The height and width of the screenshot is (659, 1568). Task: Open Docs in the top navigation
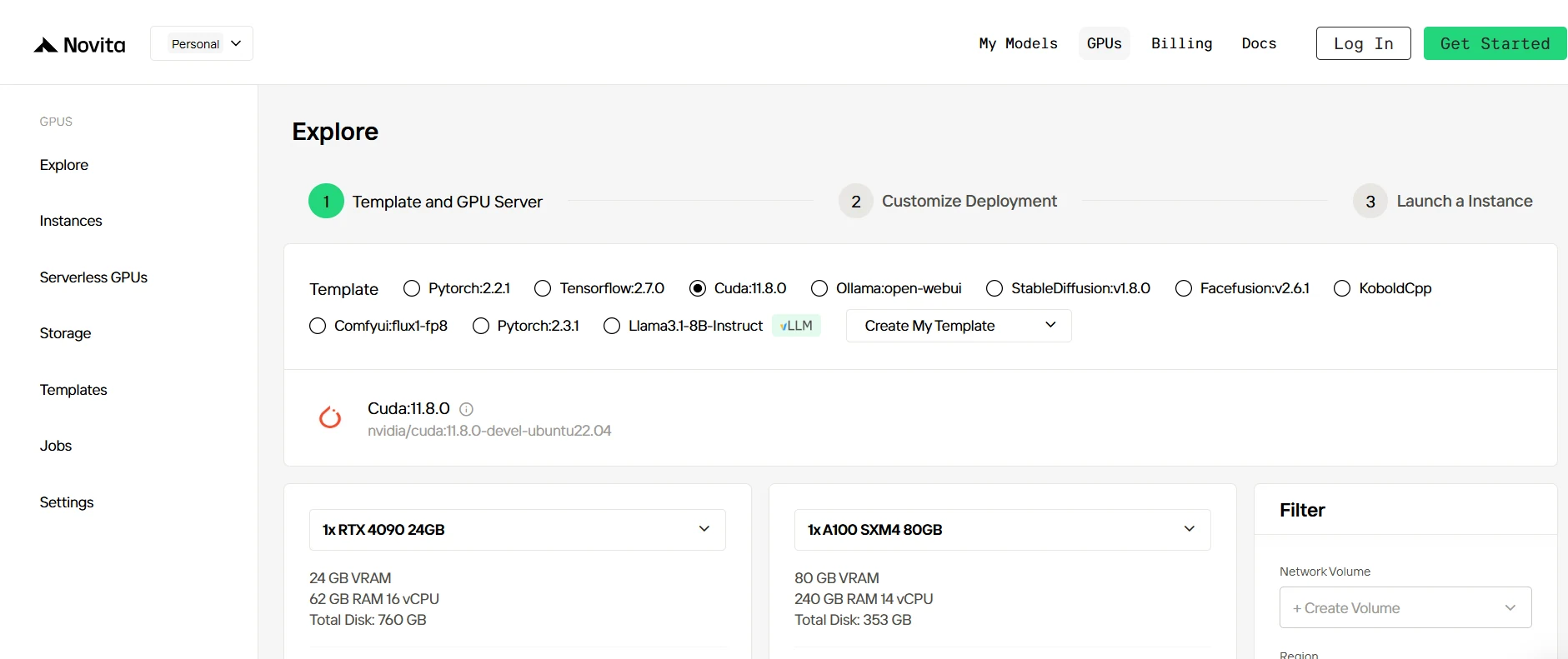pyautogui.click(x=1259, y=43)
